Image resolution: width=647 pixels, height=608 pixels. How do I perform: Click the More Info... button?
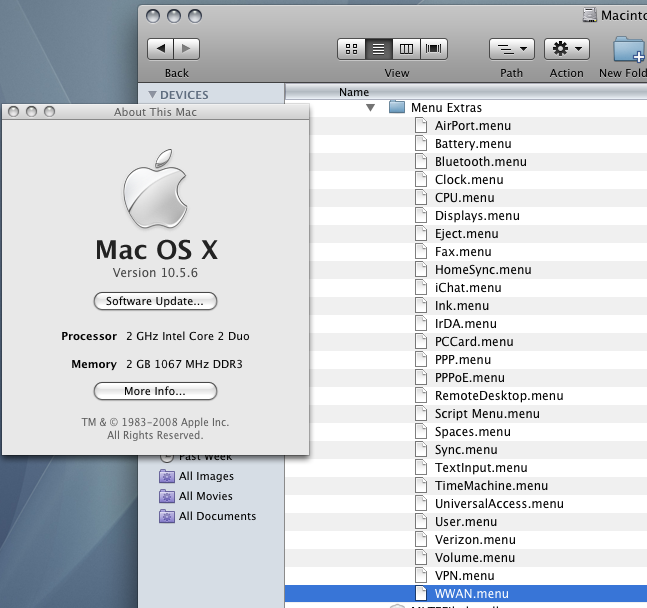(155, 391)
